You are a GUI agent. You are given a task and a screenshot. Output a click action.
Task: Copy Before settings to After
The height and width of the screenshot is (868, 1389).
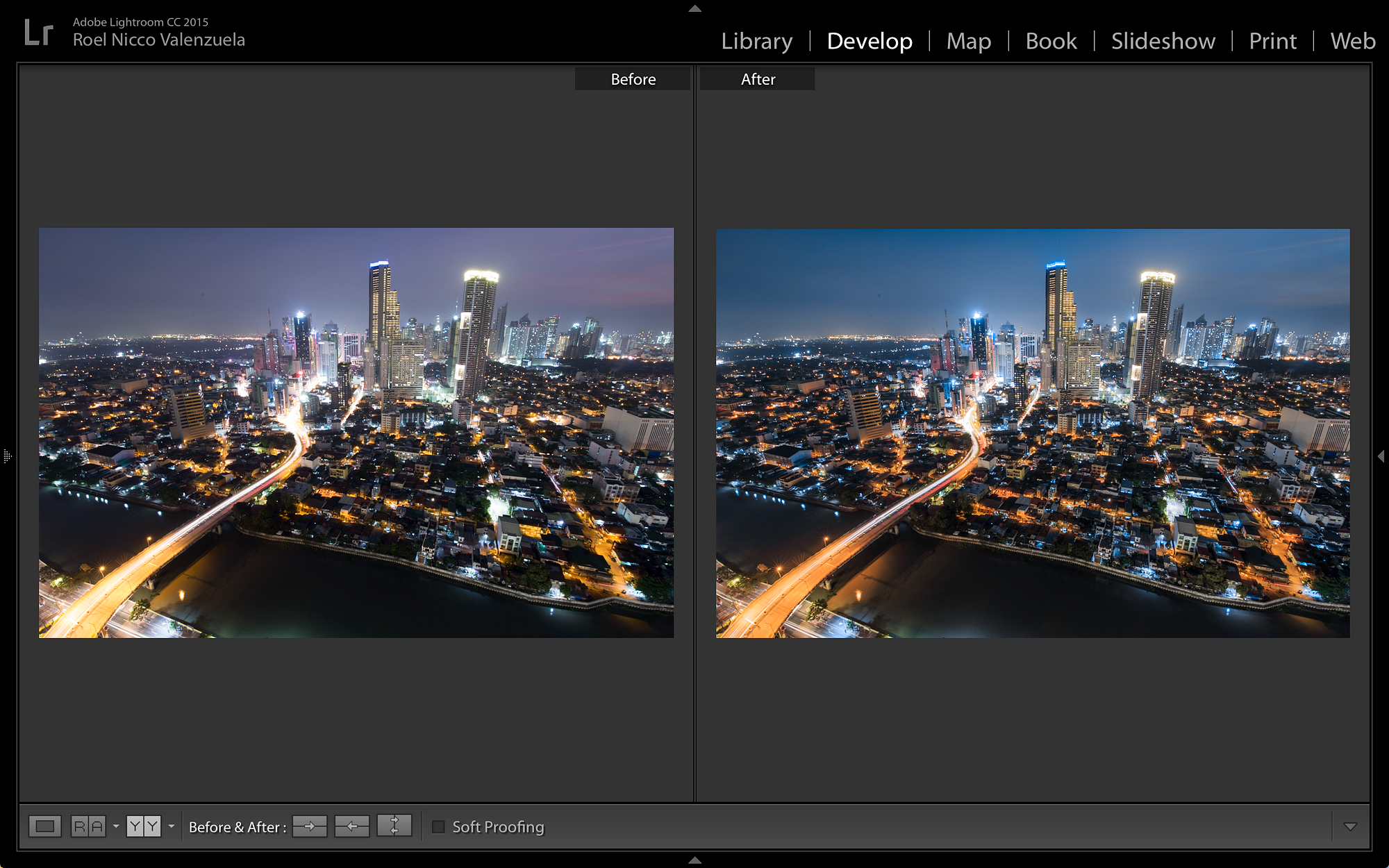coord(310,826)
